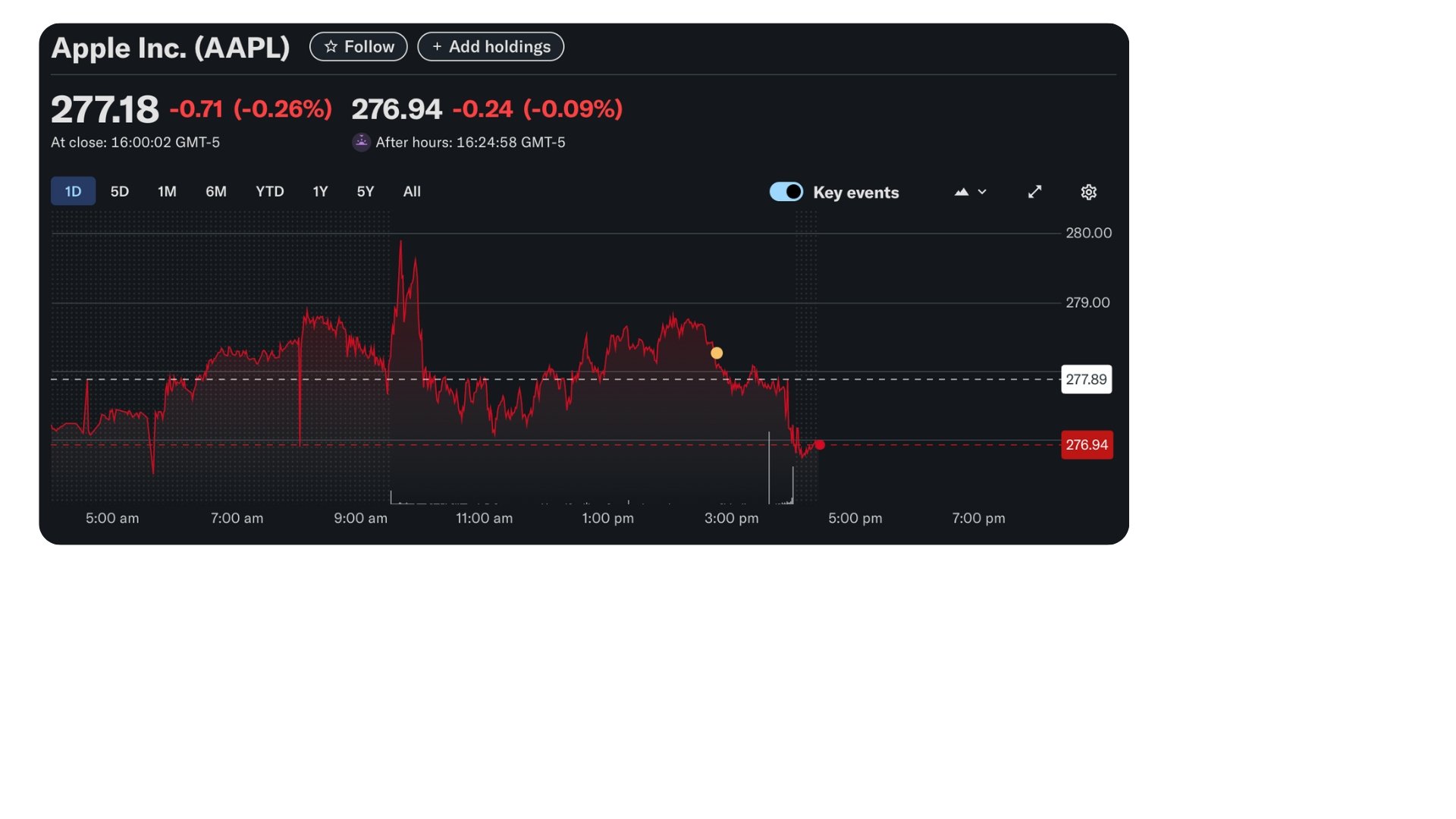
Task: Select the yellow key event marker on the chart
Action: tap(716, 353)
